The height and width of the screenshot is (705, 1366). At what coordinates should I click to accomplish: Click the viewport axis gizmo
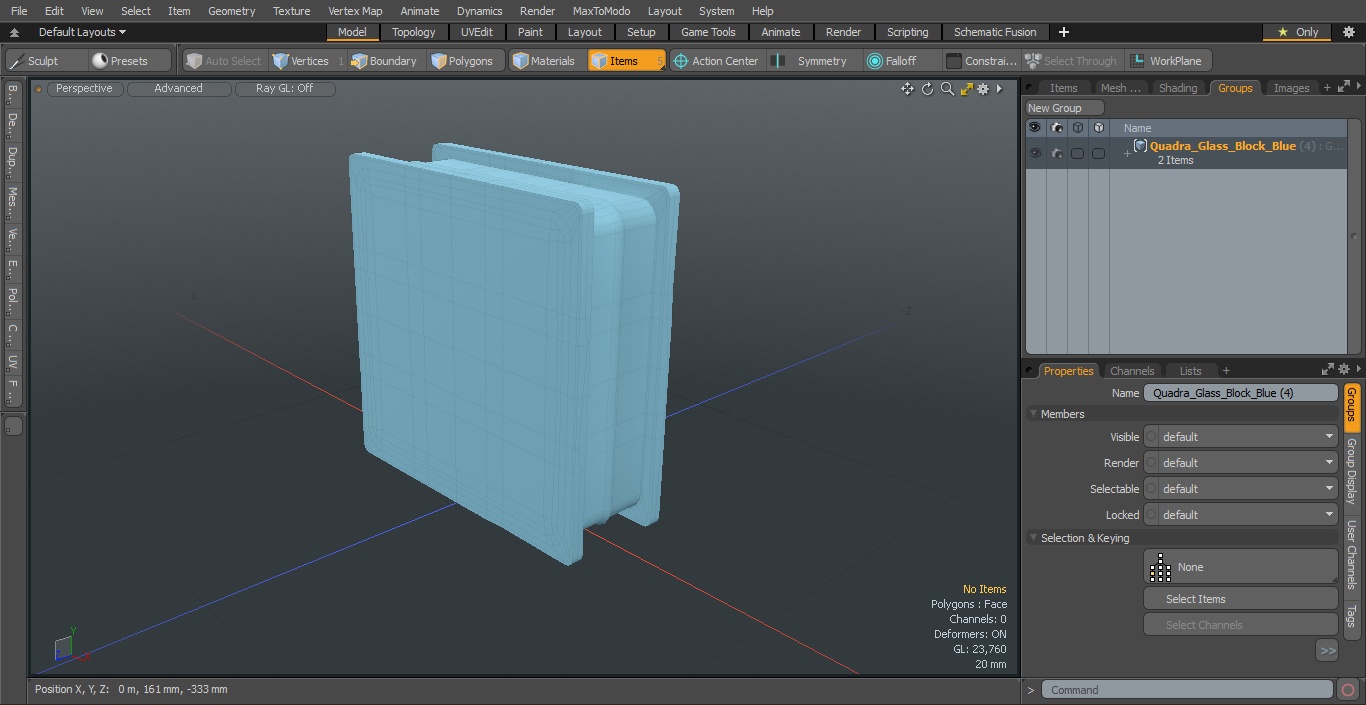(x=68, y=647)
